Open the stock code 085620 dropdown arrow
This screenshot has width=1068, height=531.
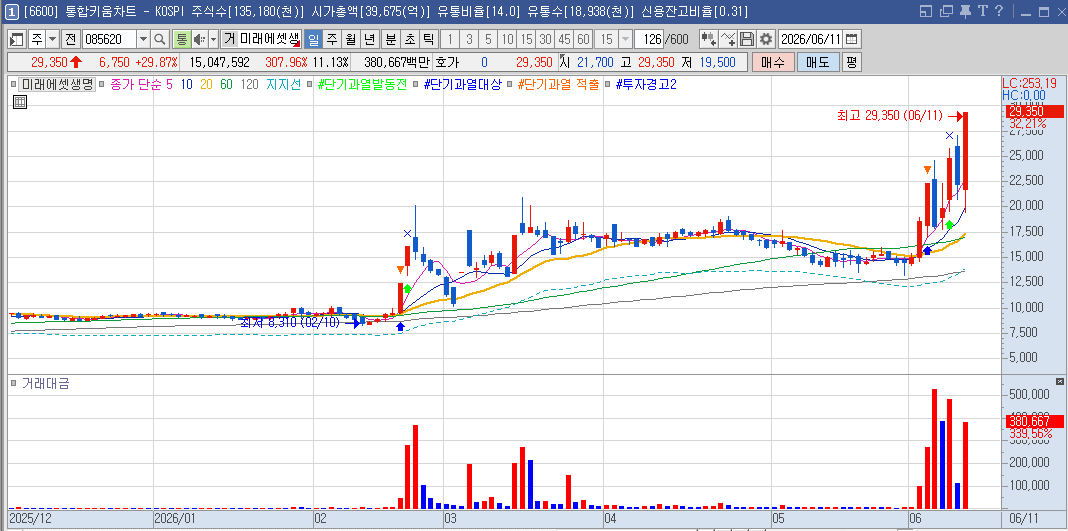pyautogui.click(x=143, y=39)
